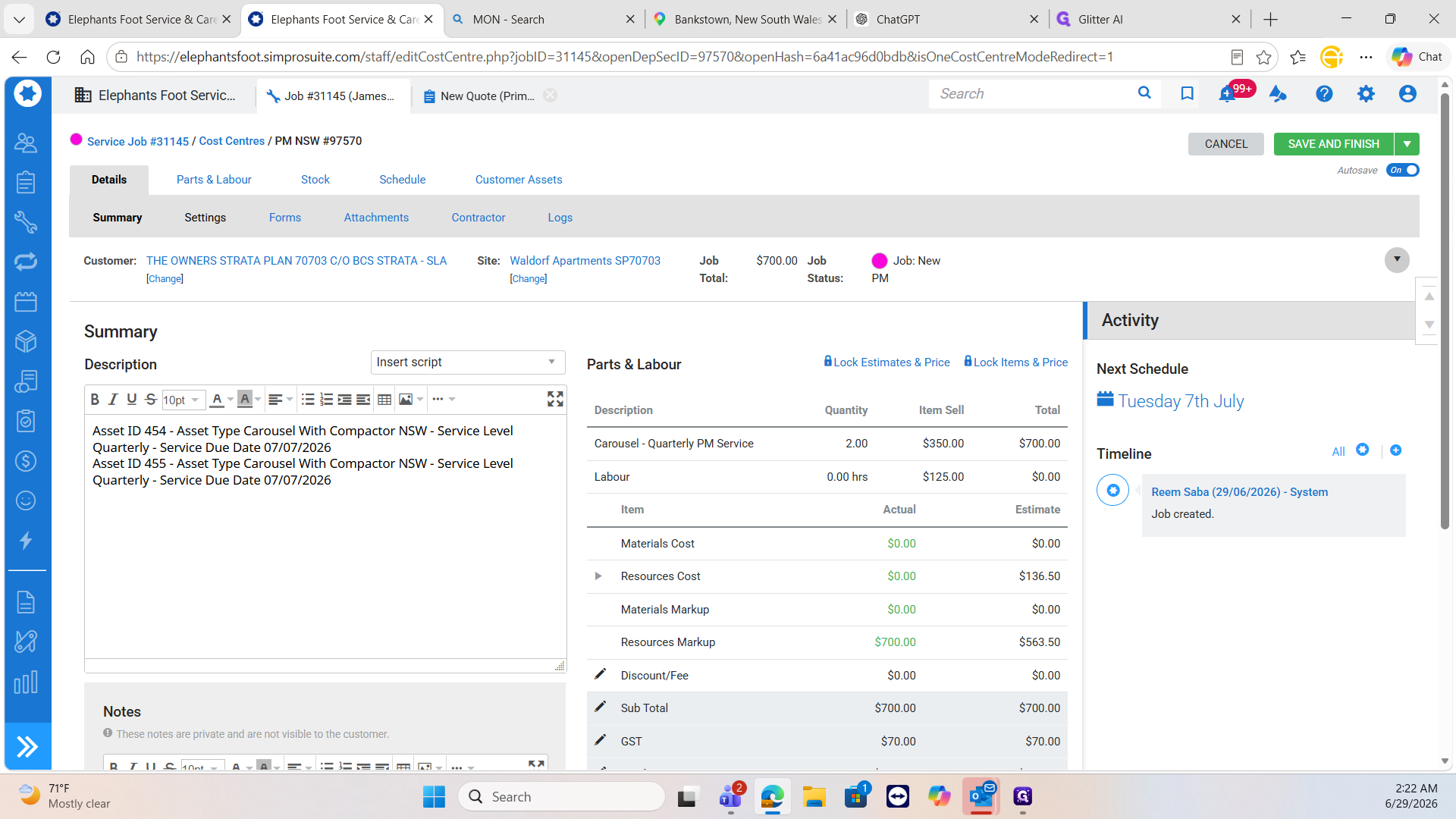This screenshot has width=1456, height=819.
Task: Open the calendar schedule icon in sidebar
Action: [26, 302]
